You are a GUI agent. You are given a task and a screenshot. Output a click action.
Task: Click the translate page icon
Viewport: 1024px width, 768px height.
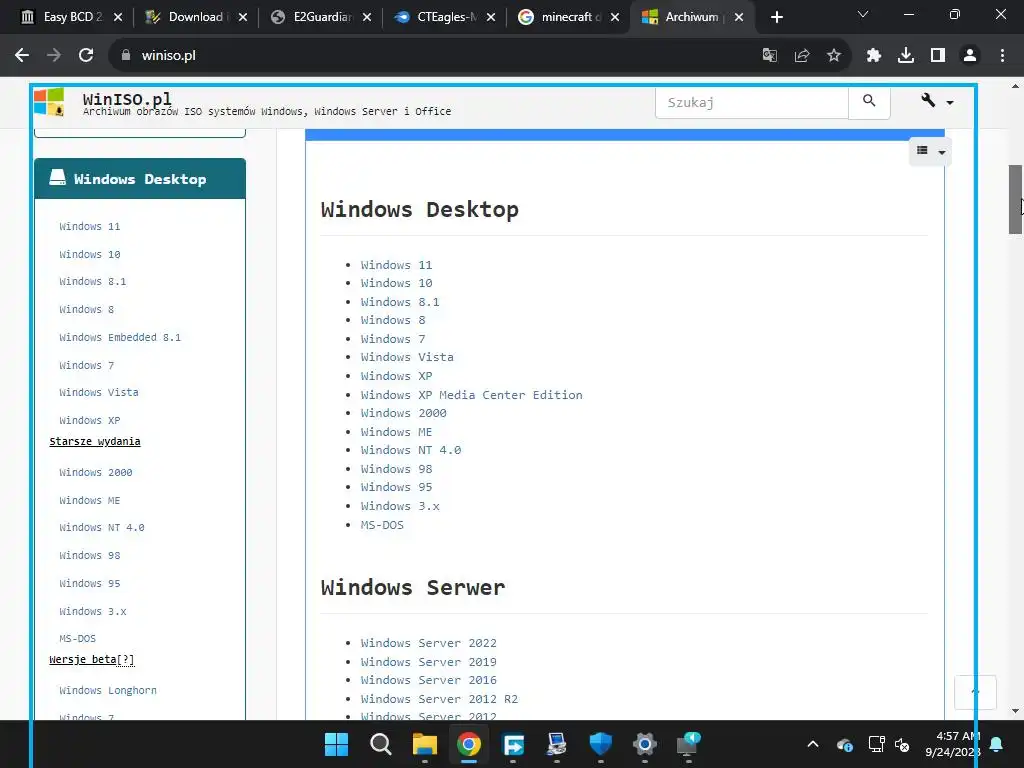coord(769,56)
